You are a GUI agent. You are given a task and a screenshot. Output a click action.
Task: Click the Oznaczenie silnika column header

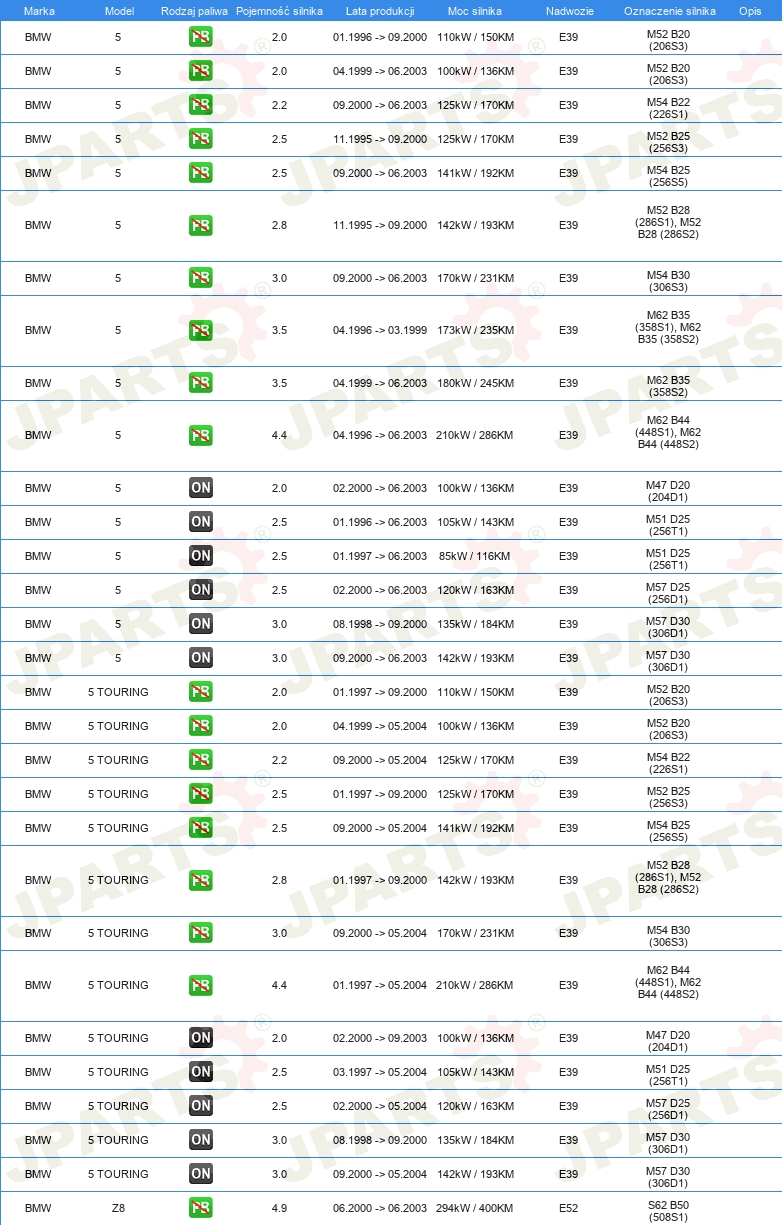[x=669, y=10]
